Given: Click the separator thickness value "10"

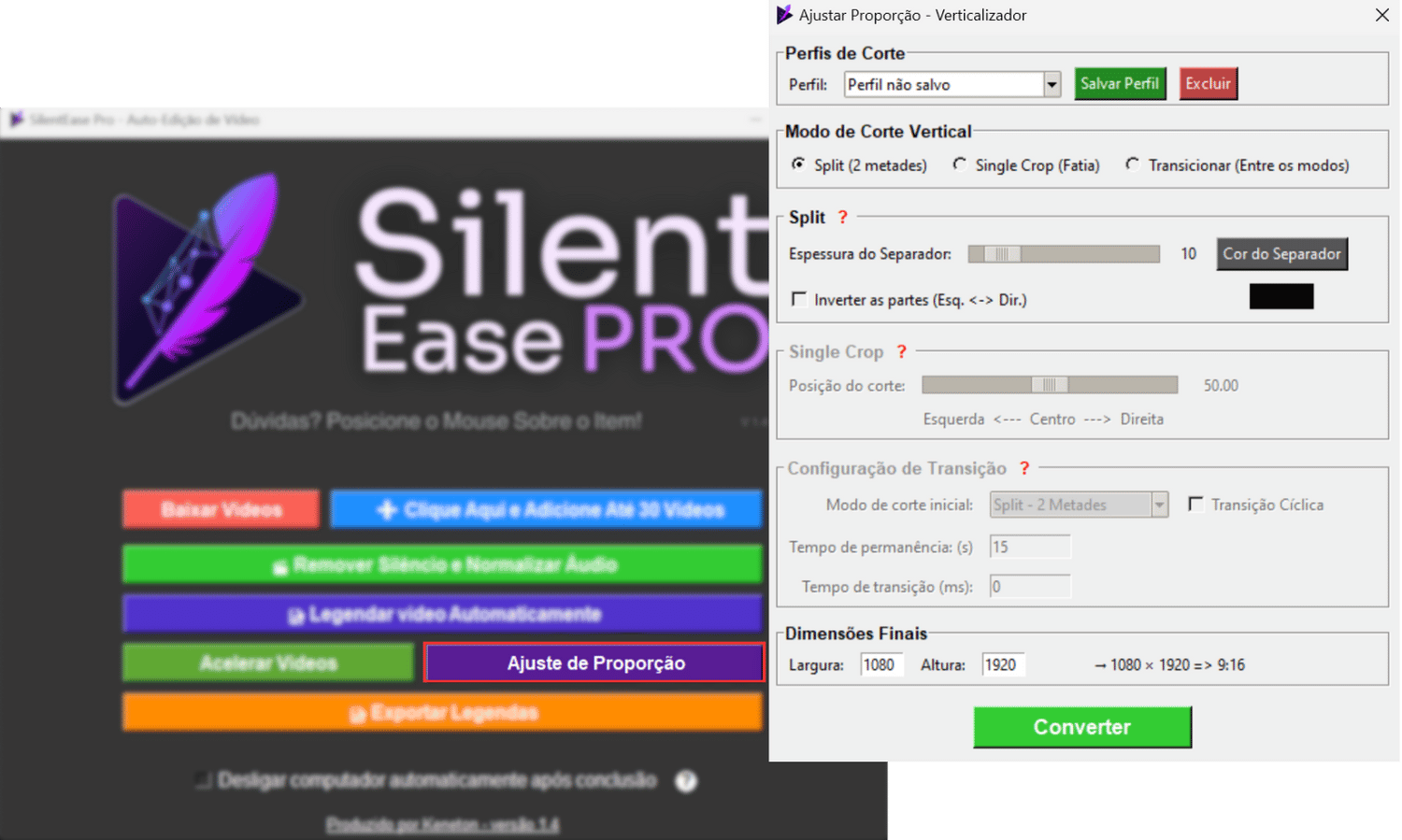Looking at the screenshot, I should [1188, 254].
